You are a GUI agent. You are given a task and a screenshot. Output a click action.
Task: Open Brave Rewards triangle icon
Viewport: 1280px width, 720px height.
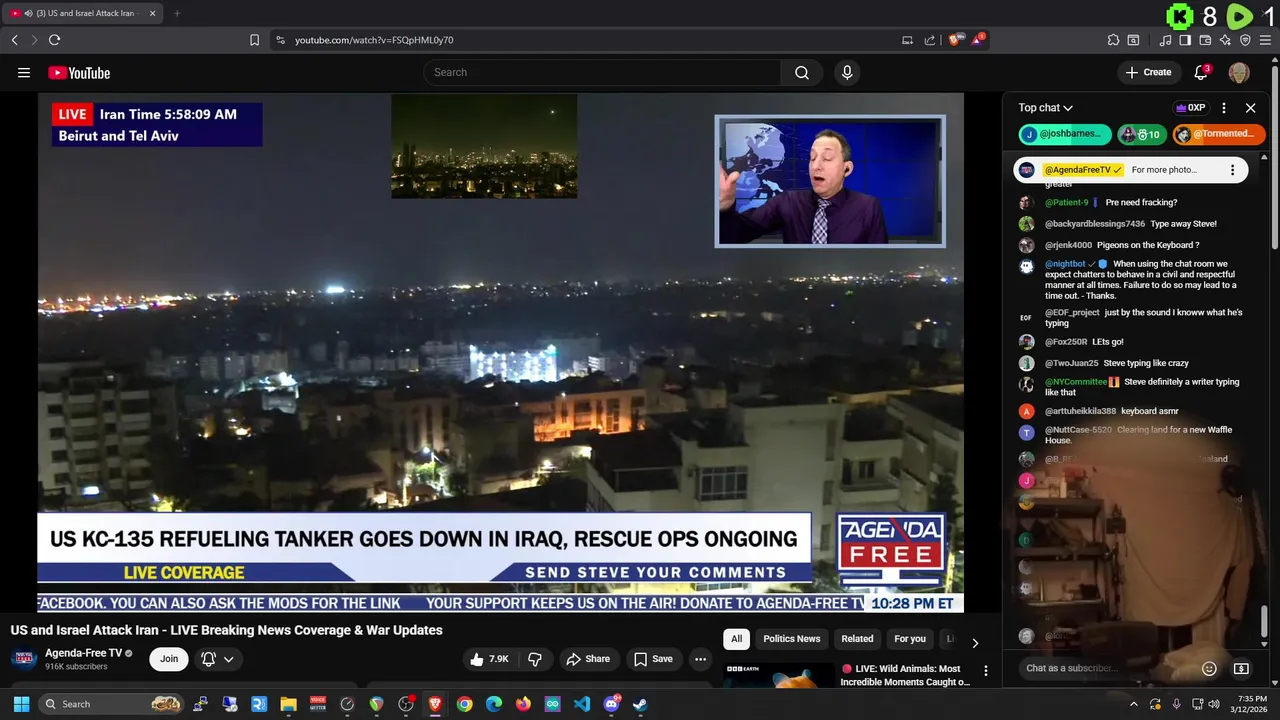978,40
